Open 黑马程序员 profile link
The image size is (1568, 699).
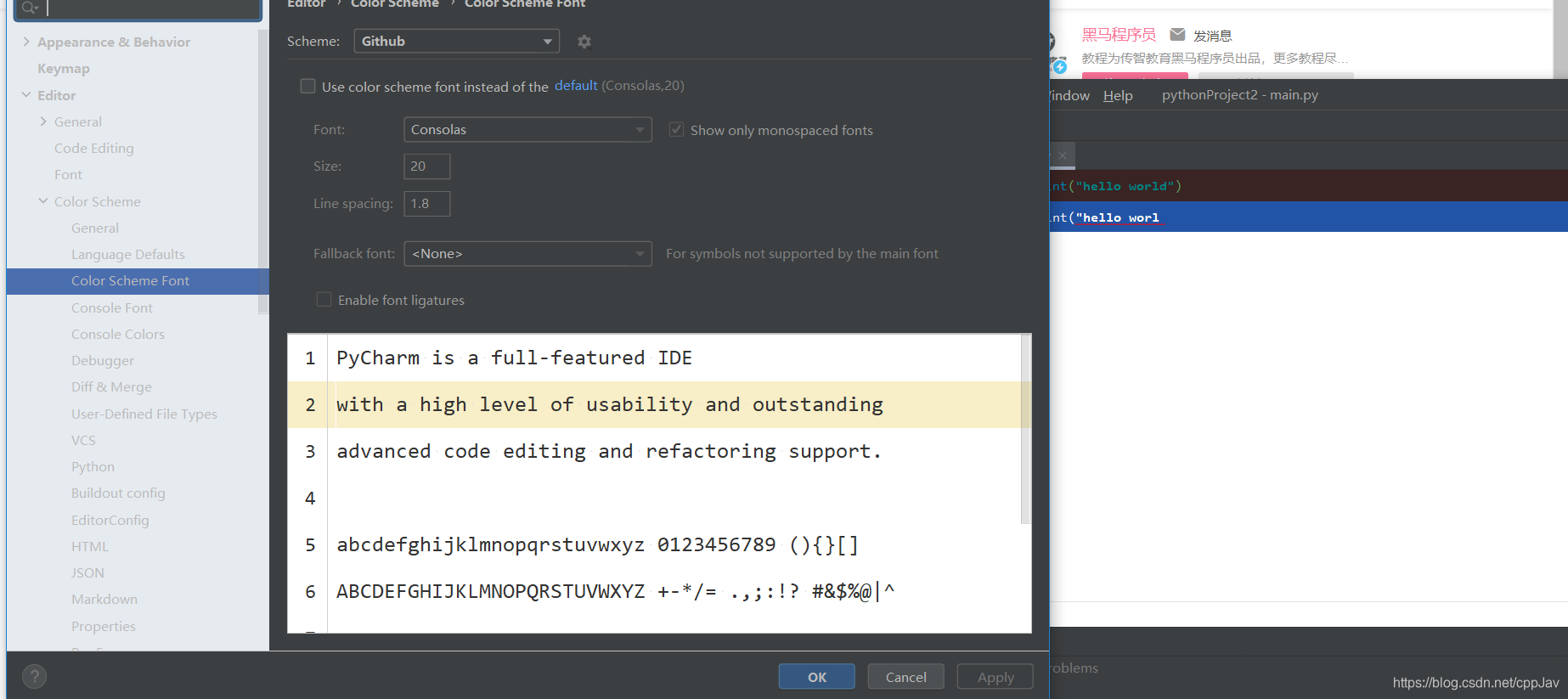1119,35
